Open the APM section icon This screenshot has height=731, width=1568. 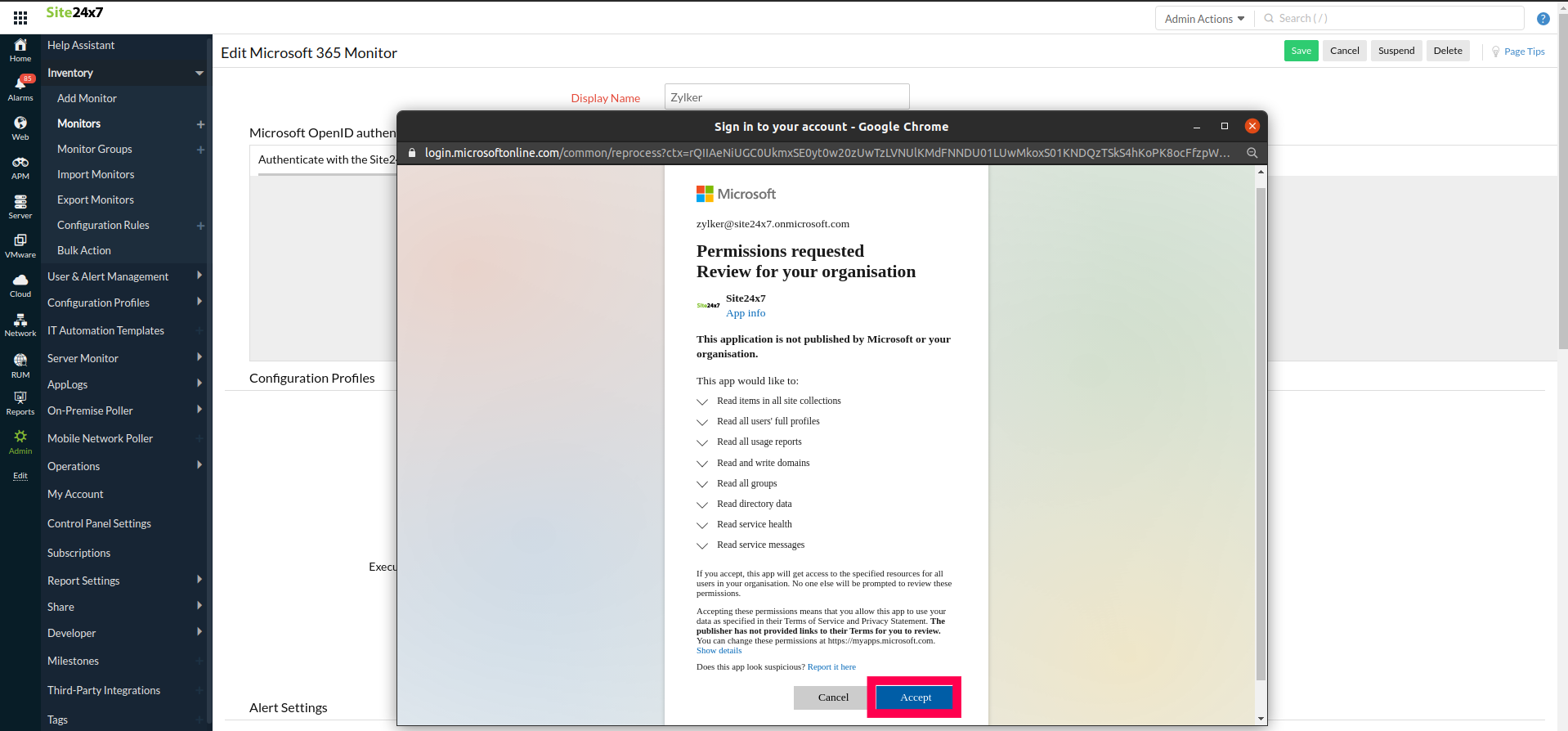click(x=20, y=168)
